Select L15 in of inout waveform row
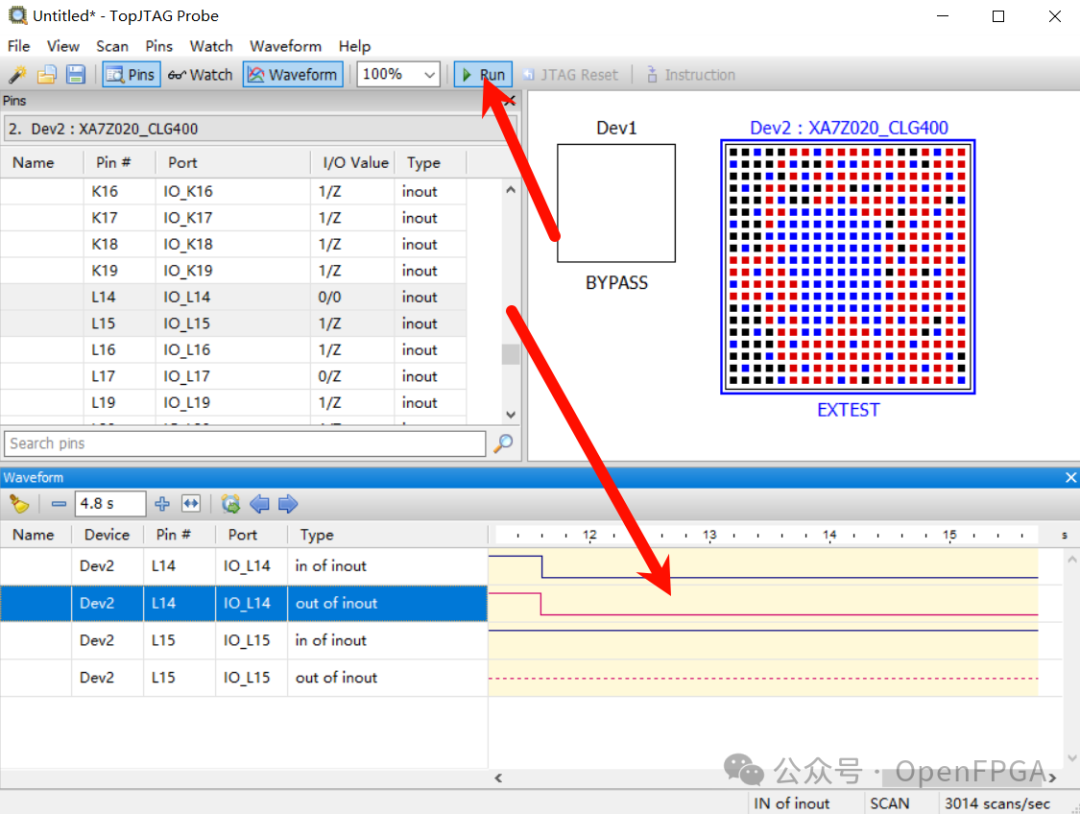Screen dimensions: 1080x814 point(244,640)
